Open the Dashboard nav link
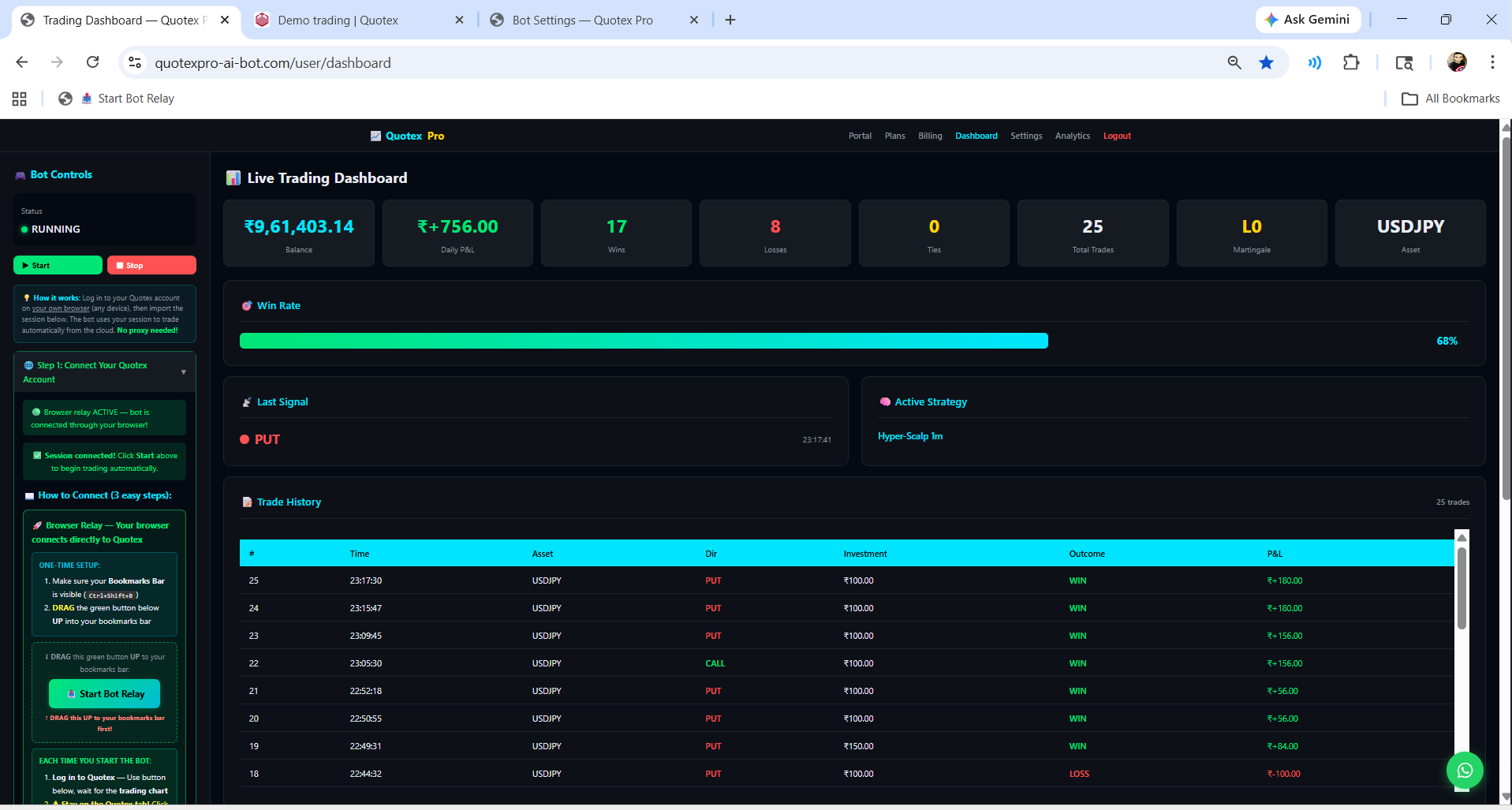 [x=976, y=136]
